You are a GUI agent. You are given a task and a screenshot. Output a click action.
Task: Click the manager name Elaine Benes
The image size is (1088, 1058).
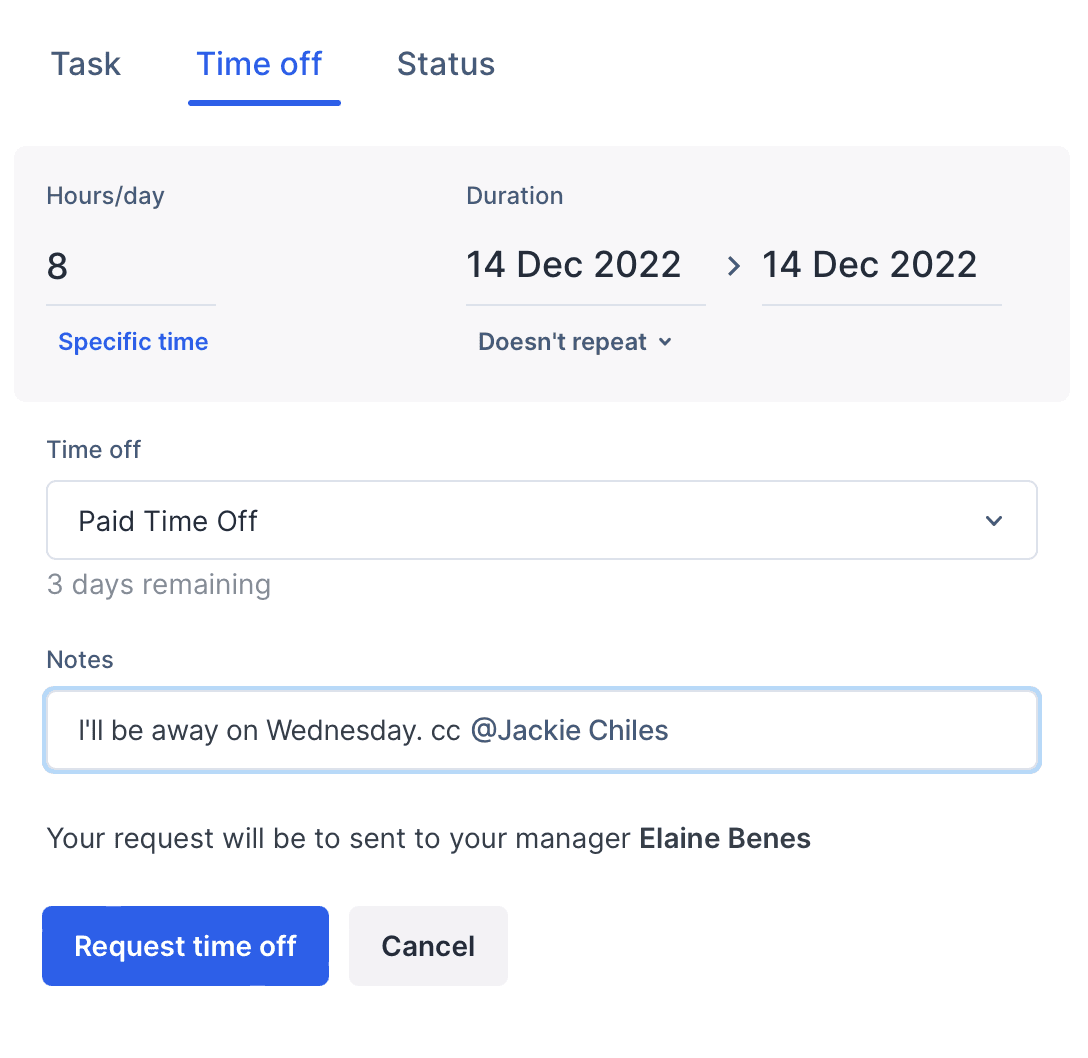click(x=725, y=838)
